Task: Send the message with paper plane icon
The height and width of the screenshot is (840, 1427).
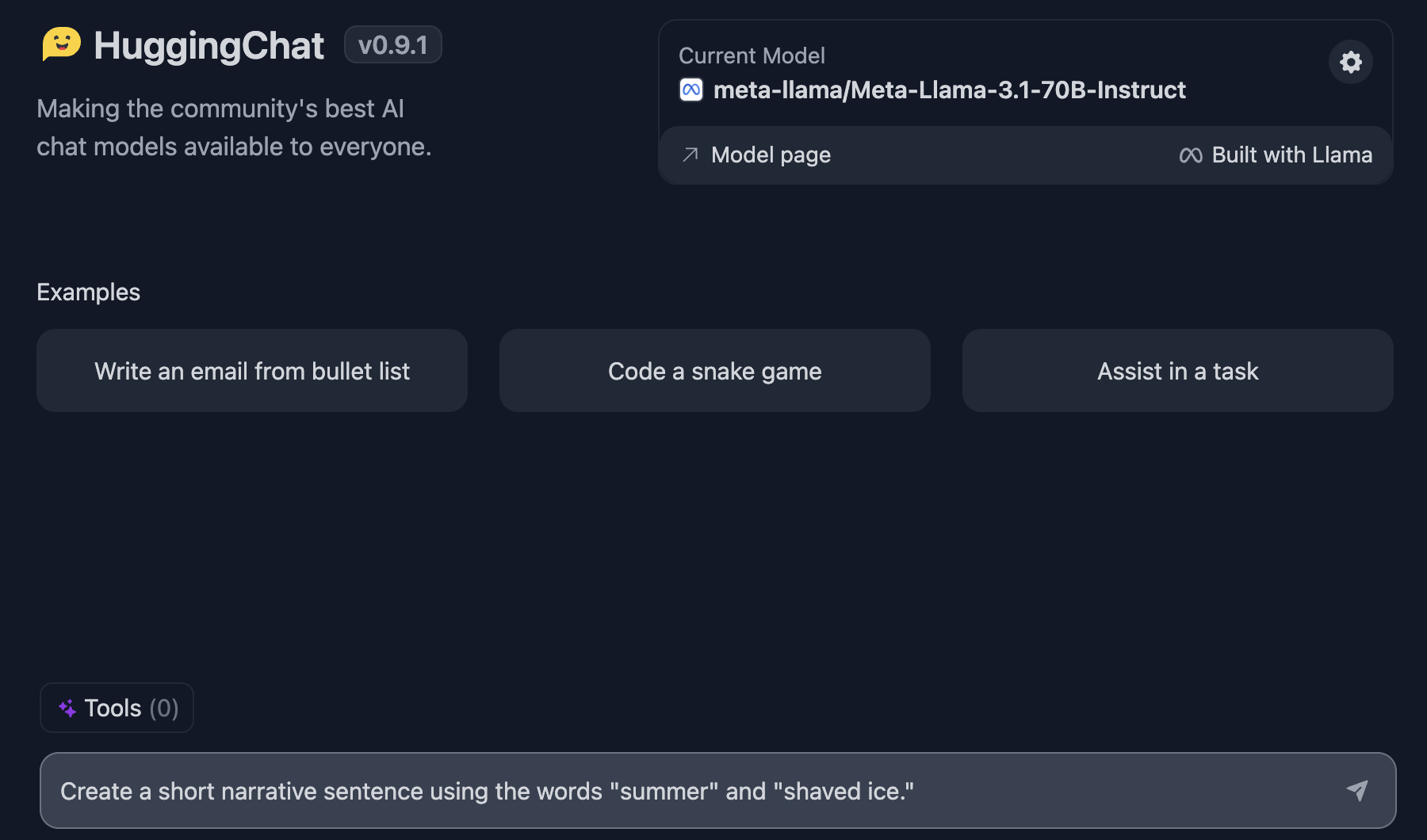Action: click(1357, 790)
